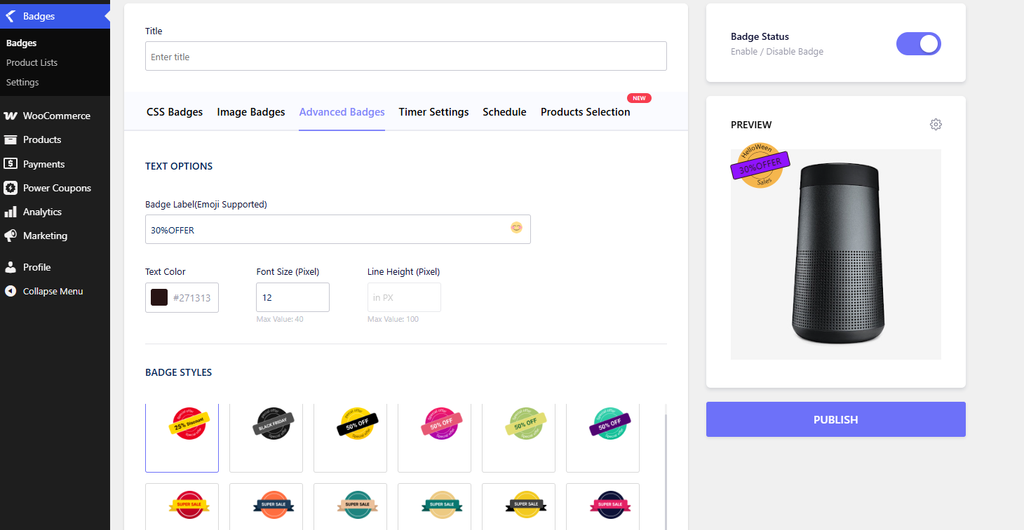The height and width of the screenshot is (530, 1024).
Task: Select the teal Super Sale badge style
Action: pos(350,507)
